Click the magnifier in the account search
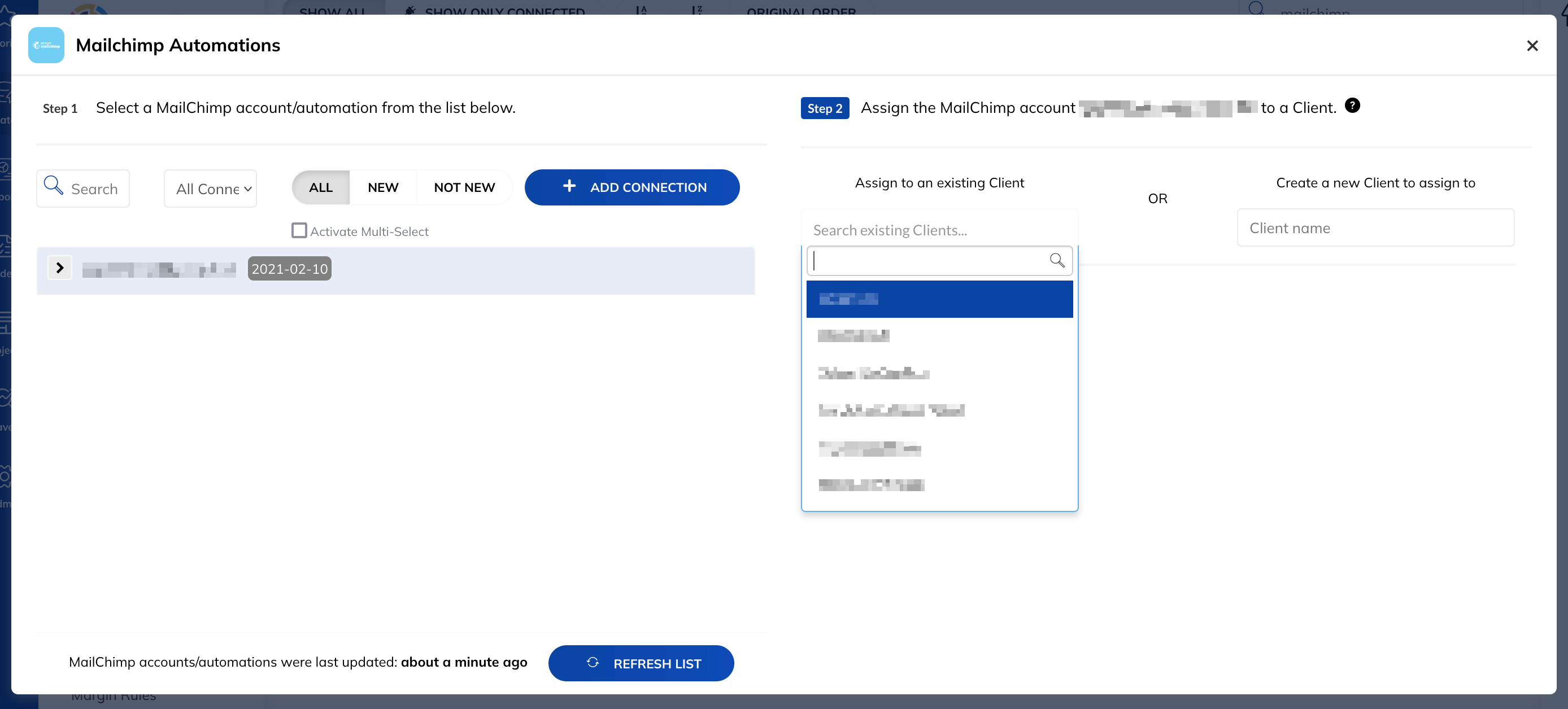The width and height of the screenshot is (1568, 709). click(x=54, y=186)
